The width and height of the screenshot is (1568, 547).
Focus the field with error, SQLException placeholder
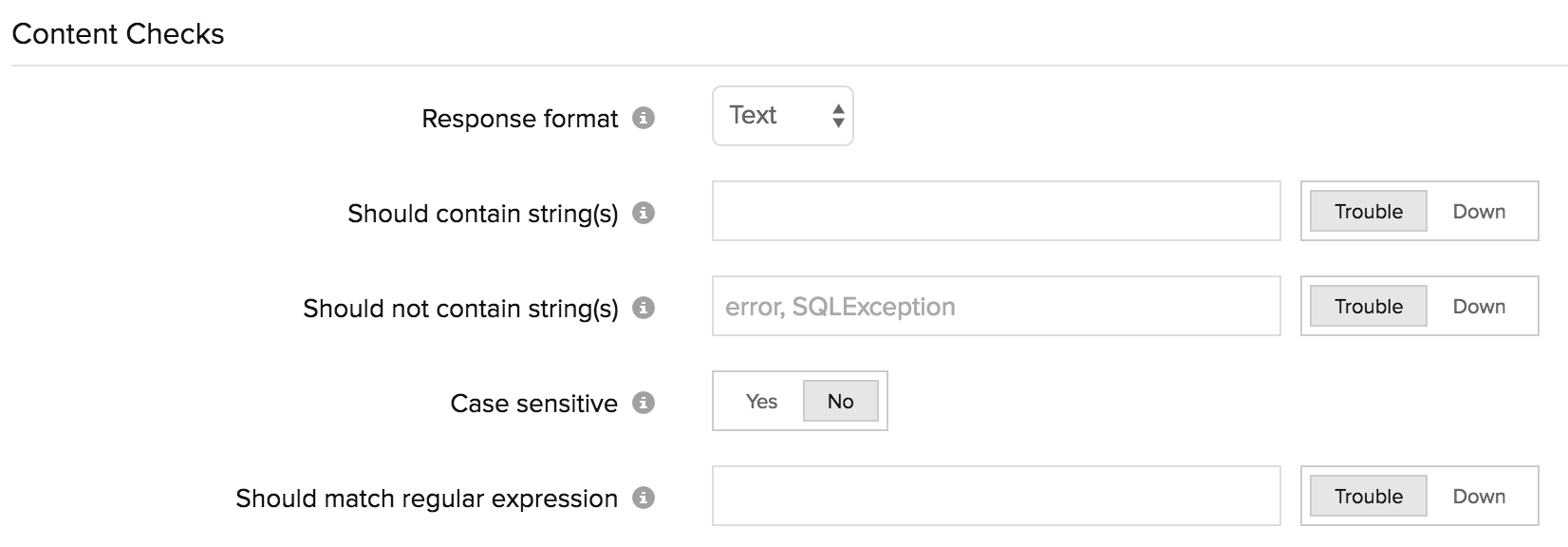coord(996,306)
